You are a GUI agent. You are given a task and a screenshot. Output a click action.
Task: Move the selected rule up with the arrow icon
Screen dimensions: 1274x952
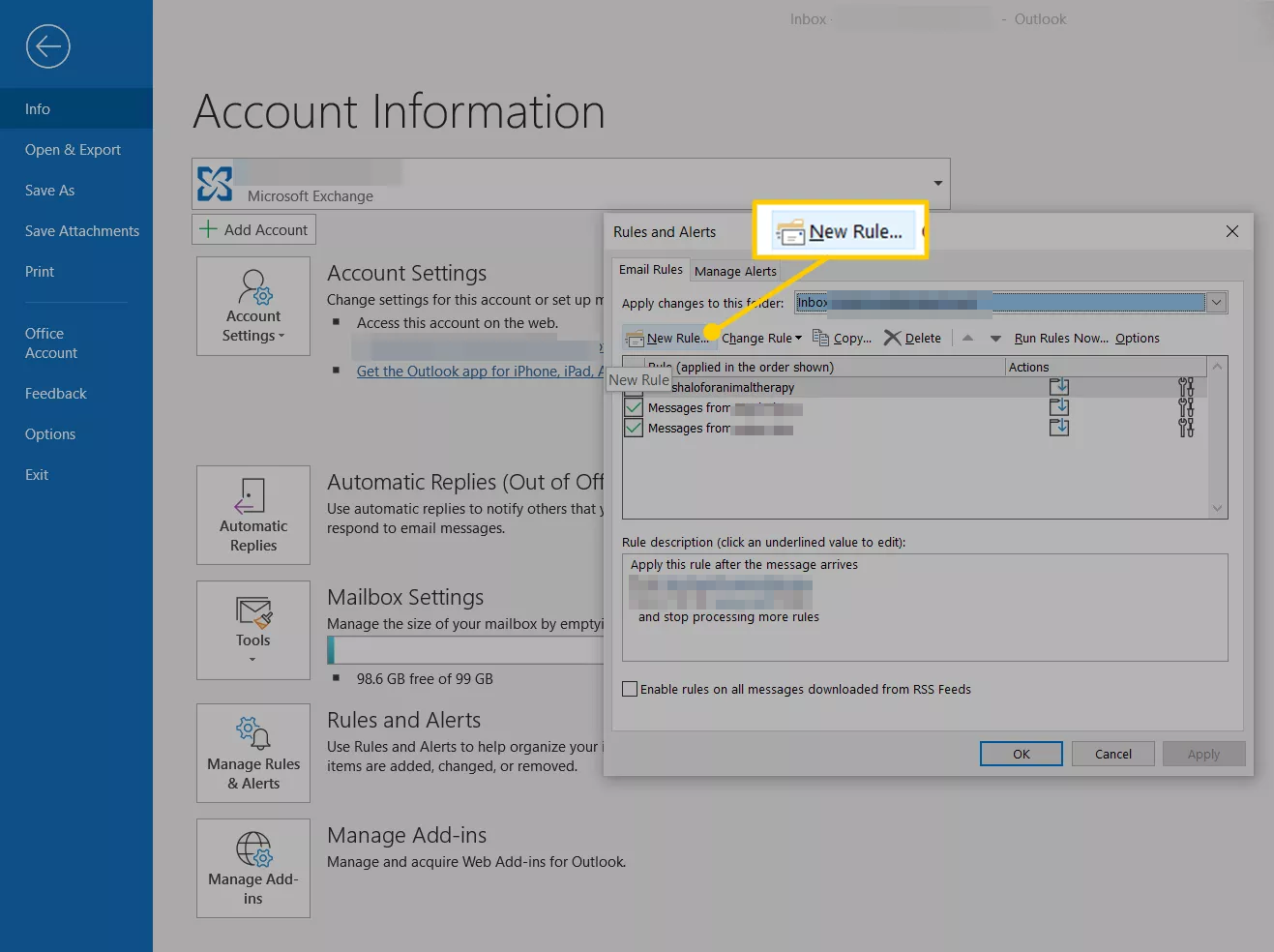[967, 338]
